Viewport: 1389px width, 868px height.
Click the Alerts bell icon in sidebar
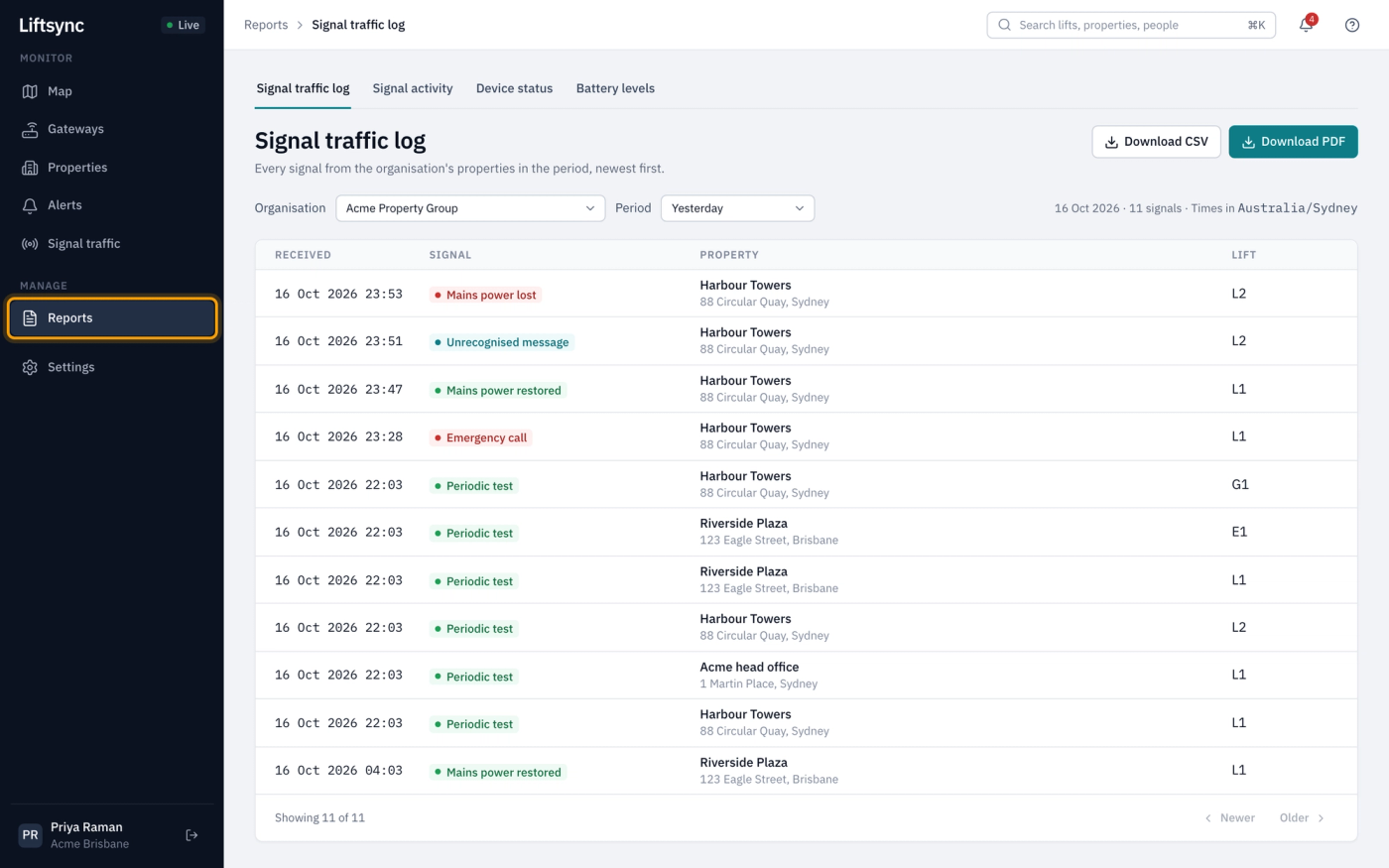click(x=30, y=205)
